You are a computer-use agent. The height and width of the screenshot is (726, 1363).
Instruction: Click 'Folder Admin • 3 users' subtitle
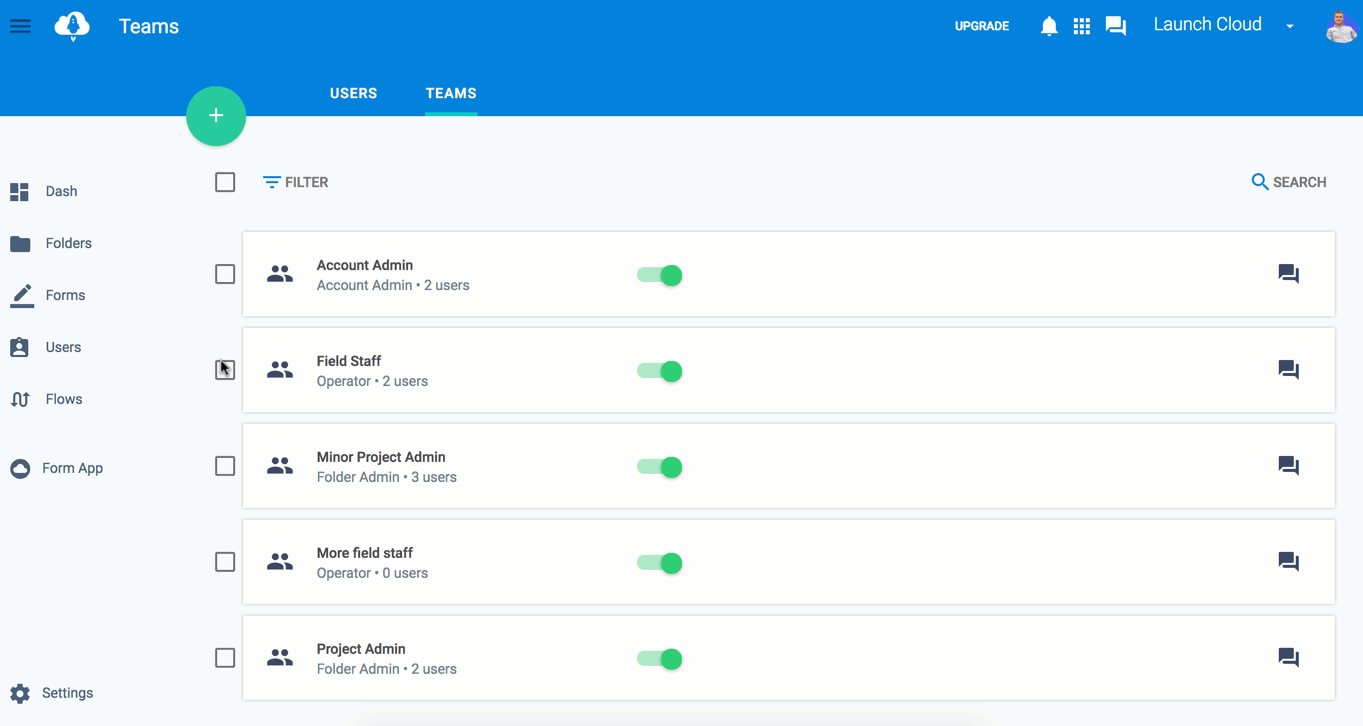387,477
